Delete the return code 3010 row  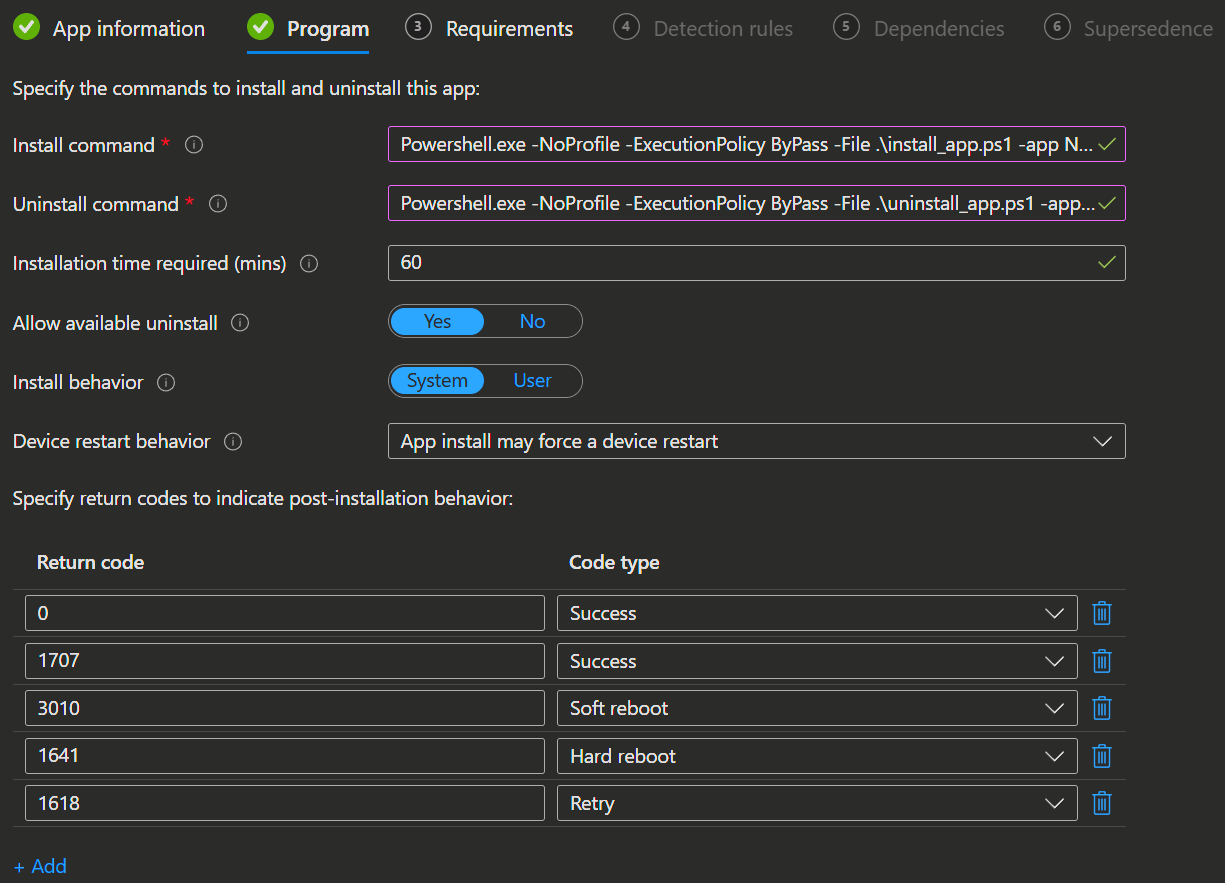pyautogui.click(x=1102, y=708)
